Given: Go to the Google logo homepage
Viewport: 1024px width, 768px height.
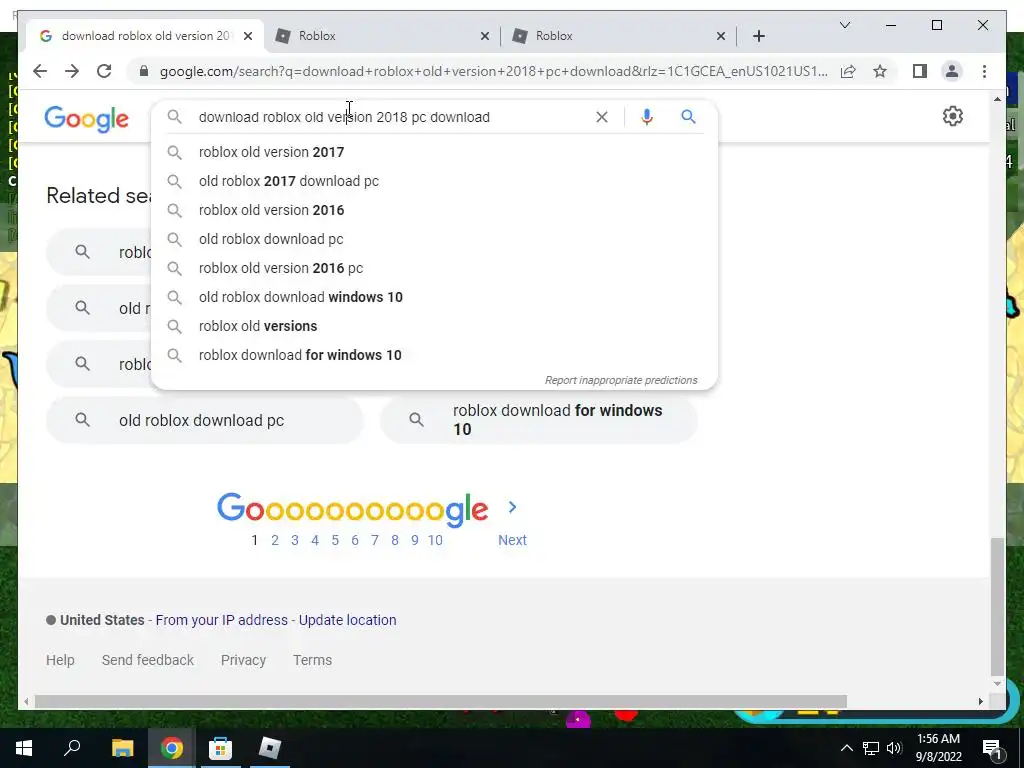Looking at the screenshot, I should click(x=86, y=119).
